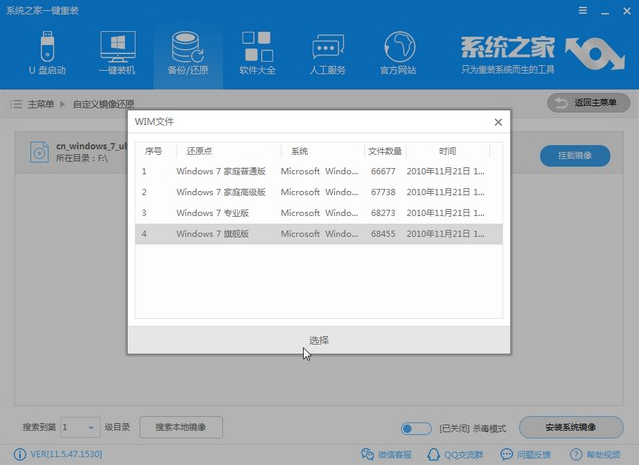Click the file count 68455 cell
The height and width of the screenshot is (465, 639).
(383, 234)
